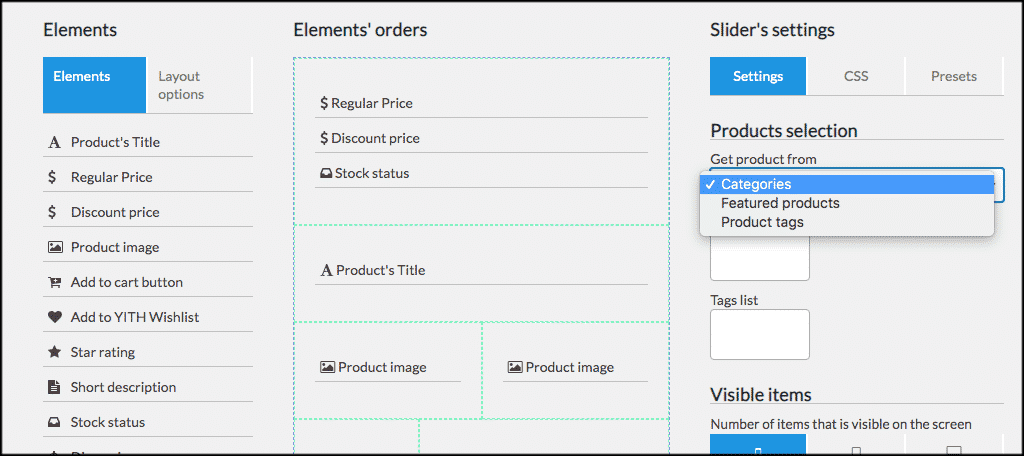Click the Product's Title letter icon in Elements list

point(54,143)
